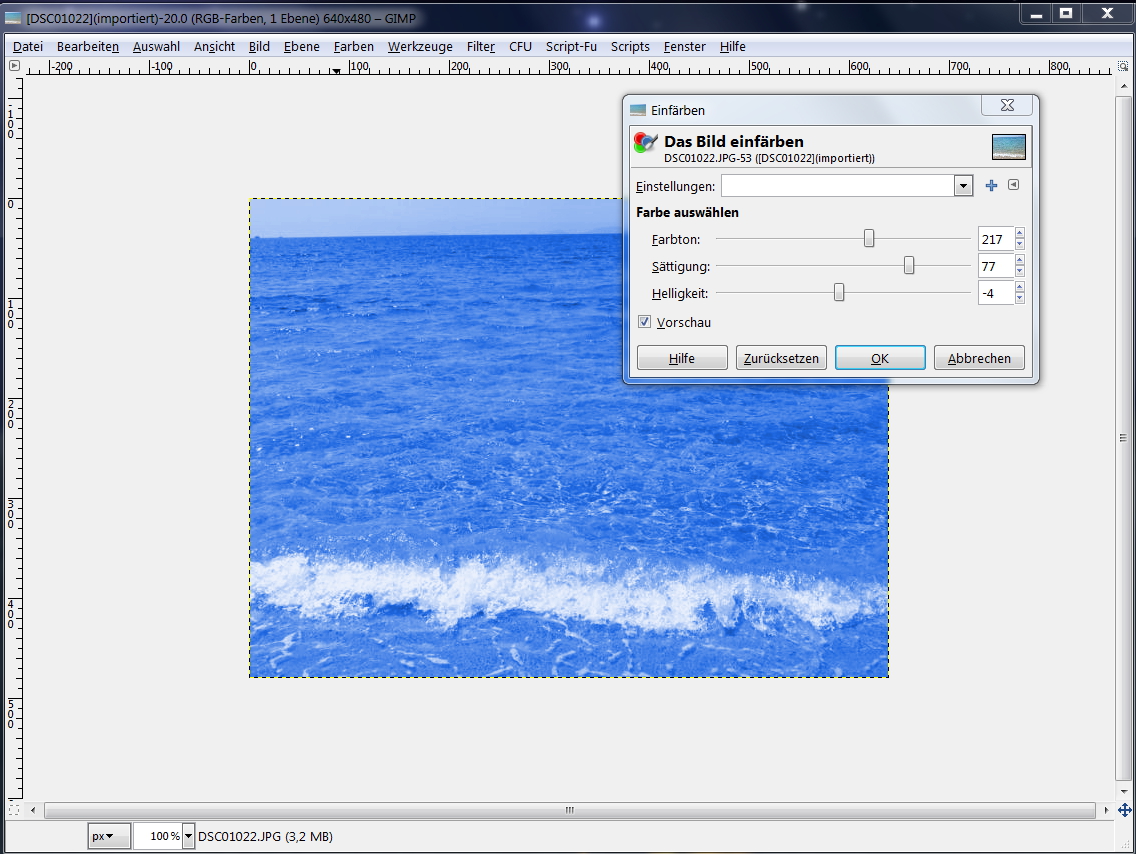This screenshot has height=854, width=1136.
Task: Click the image thumbnail in the Einfärben dialog
Action: click(1008, 147)
